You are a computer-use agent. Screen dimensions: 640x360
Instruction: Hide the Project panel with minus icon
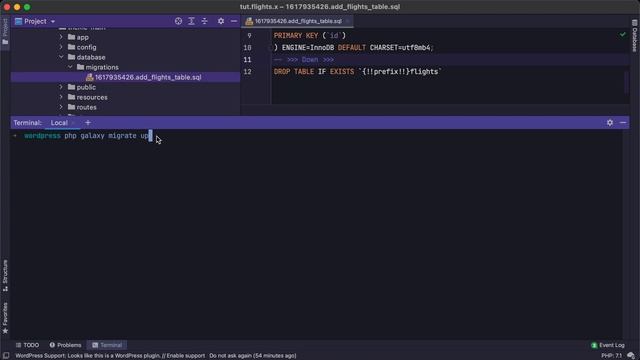point(234,21)
